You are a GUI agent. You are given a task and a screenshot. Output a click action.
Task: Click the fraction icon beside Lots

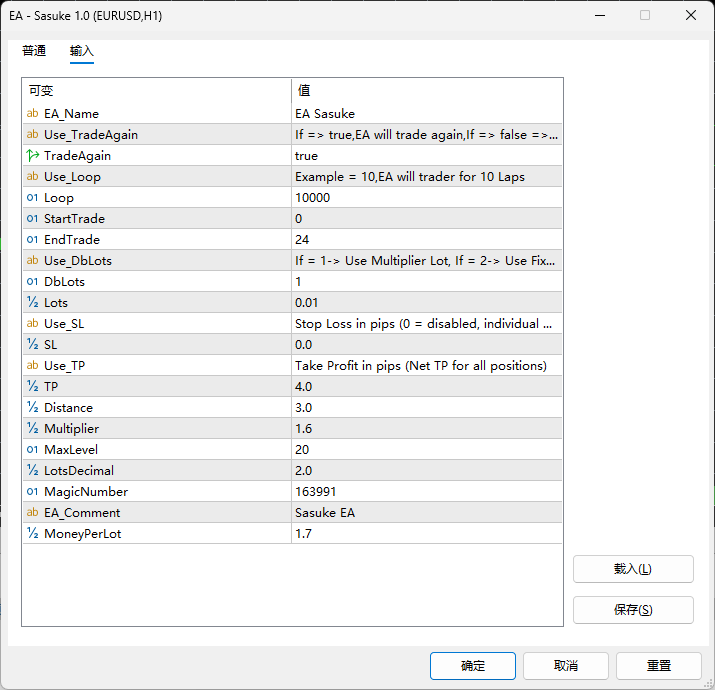tap(32, 302)
